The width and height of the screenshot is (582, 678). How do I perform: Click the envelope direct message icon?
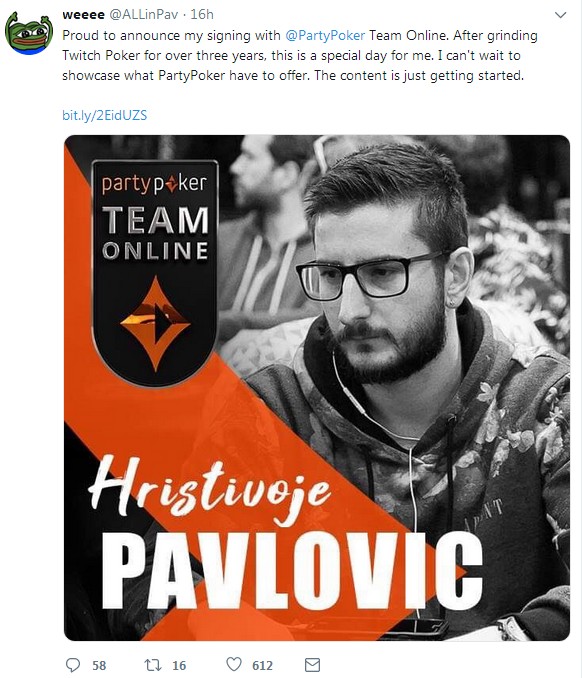(x=313, y=665)
